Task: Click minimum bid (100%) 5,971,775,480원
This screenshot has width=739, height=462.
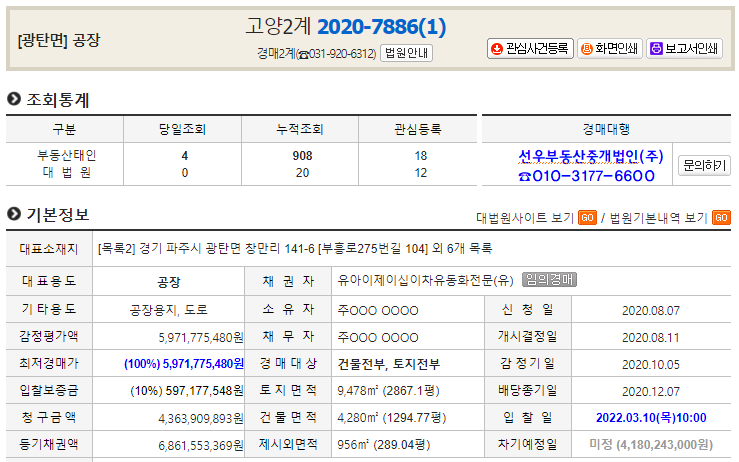Action: (184, 364)
